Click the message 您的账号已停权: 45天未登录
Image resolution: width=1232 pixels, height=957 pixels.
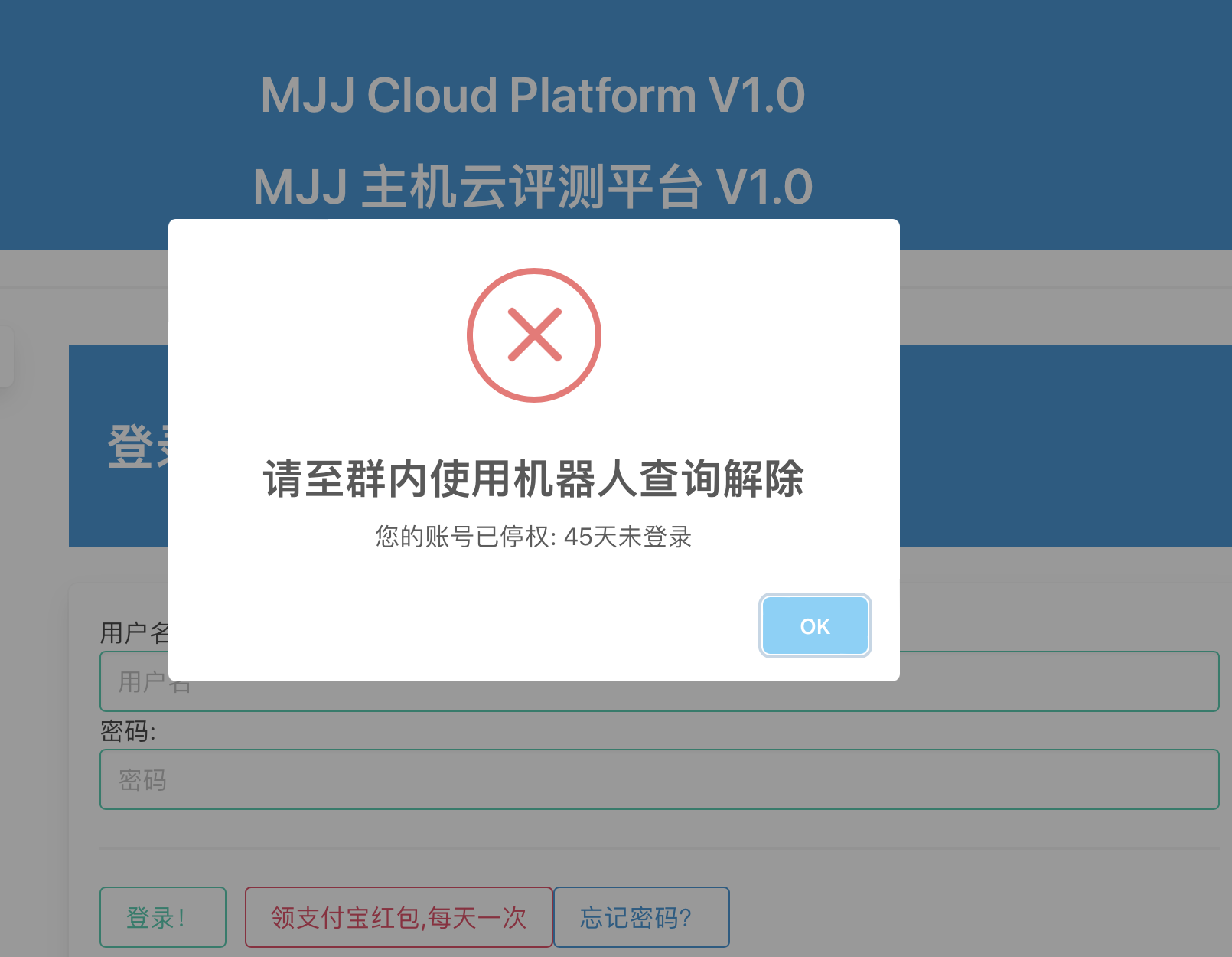tap(533, 537)
